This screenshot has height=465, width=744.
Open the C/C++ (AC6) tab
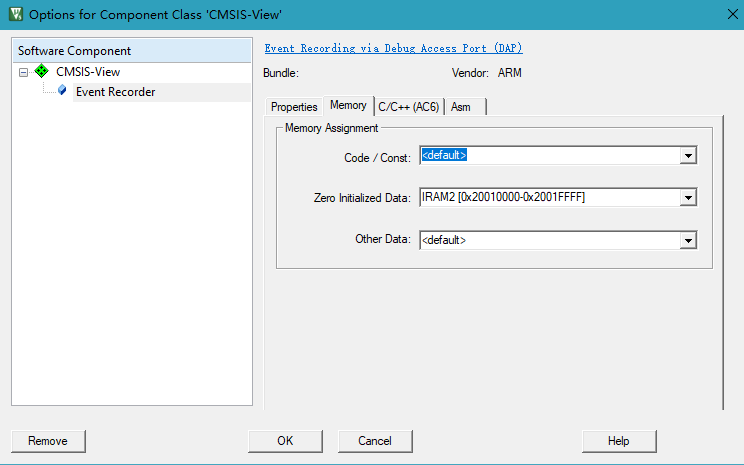(x=408, y=106)
